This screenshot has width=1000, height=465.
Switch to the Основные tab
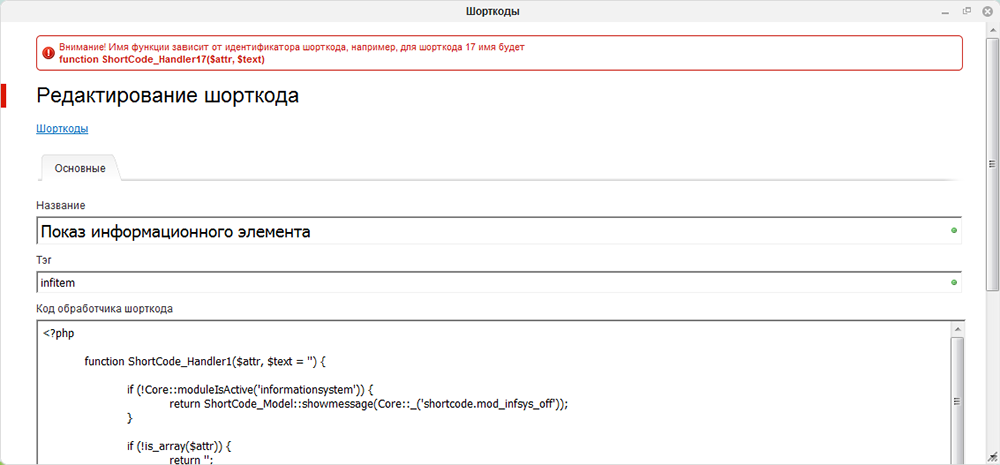coord(80,168)
